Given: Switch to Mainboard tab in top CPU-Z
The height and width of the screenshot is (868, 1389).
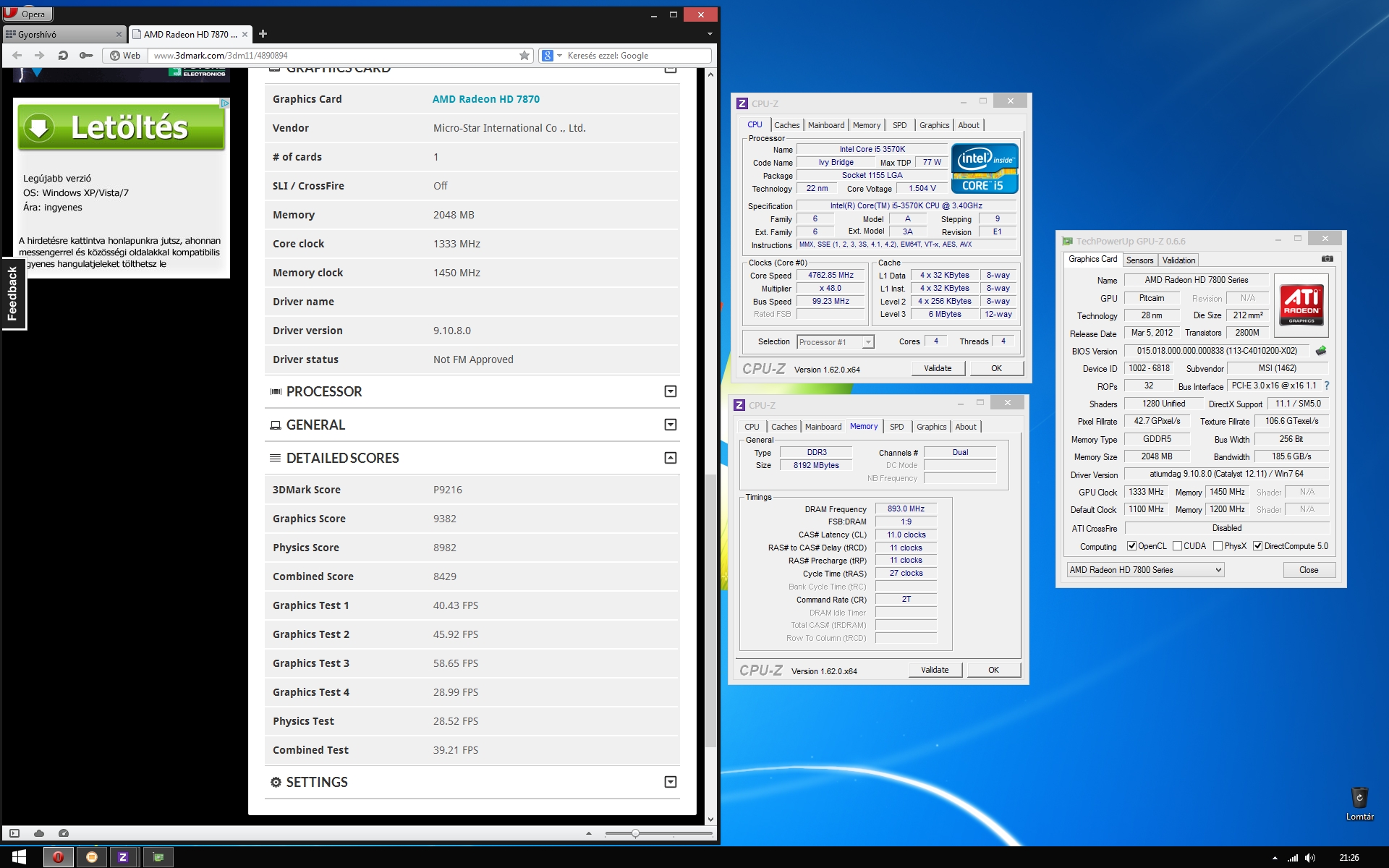Looking at the screenshot, I should (x=825, y=125).
